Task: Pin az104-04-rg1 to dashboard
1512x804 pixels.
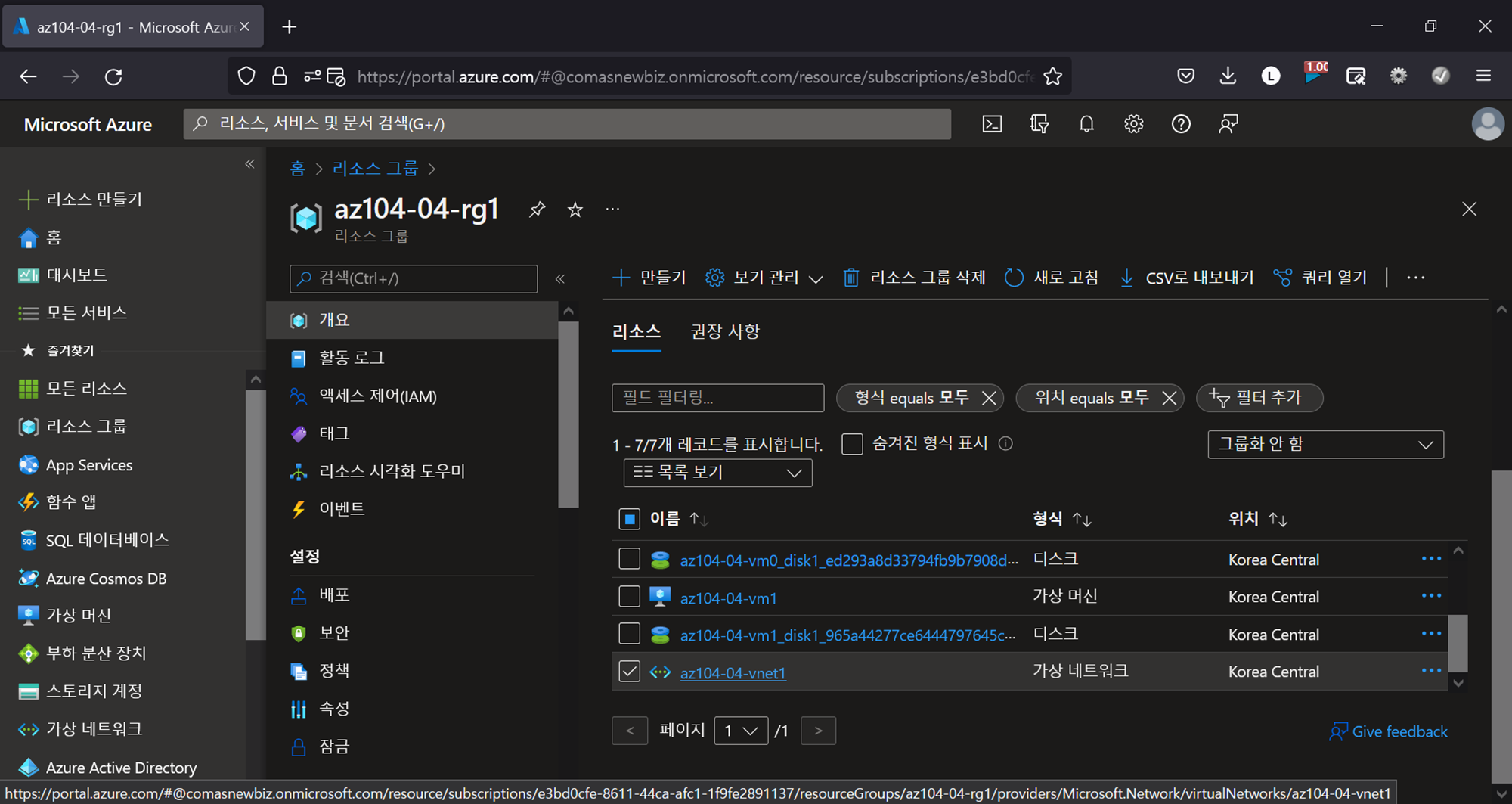Action: pyautogui.click(x=537, y=210)
